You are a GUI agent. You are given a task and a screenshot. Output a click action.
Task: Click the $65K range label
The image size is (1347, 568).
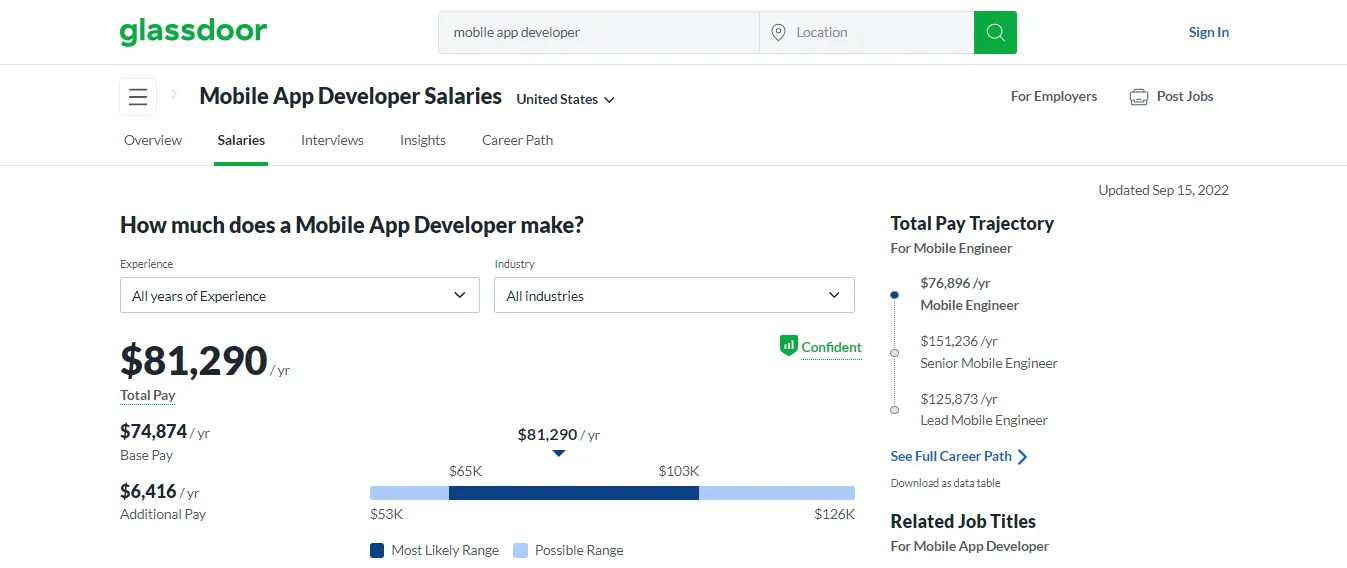point(466,471)
